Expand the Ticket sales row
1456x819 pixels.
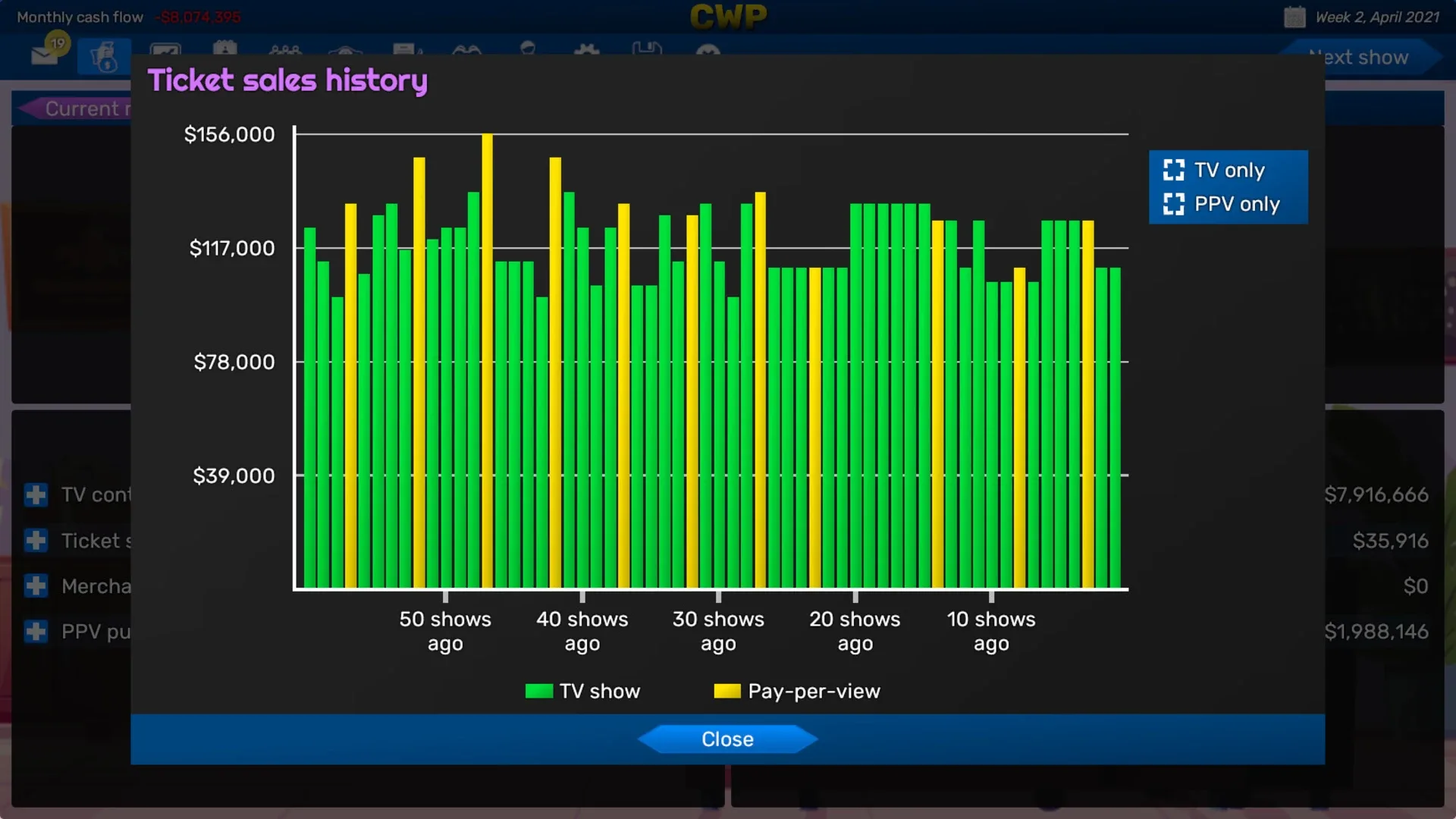point(36,541)
